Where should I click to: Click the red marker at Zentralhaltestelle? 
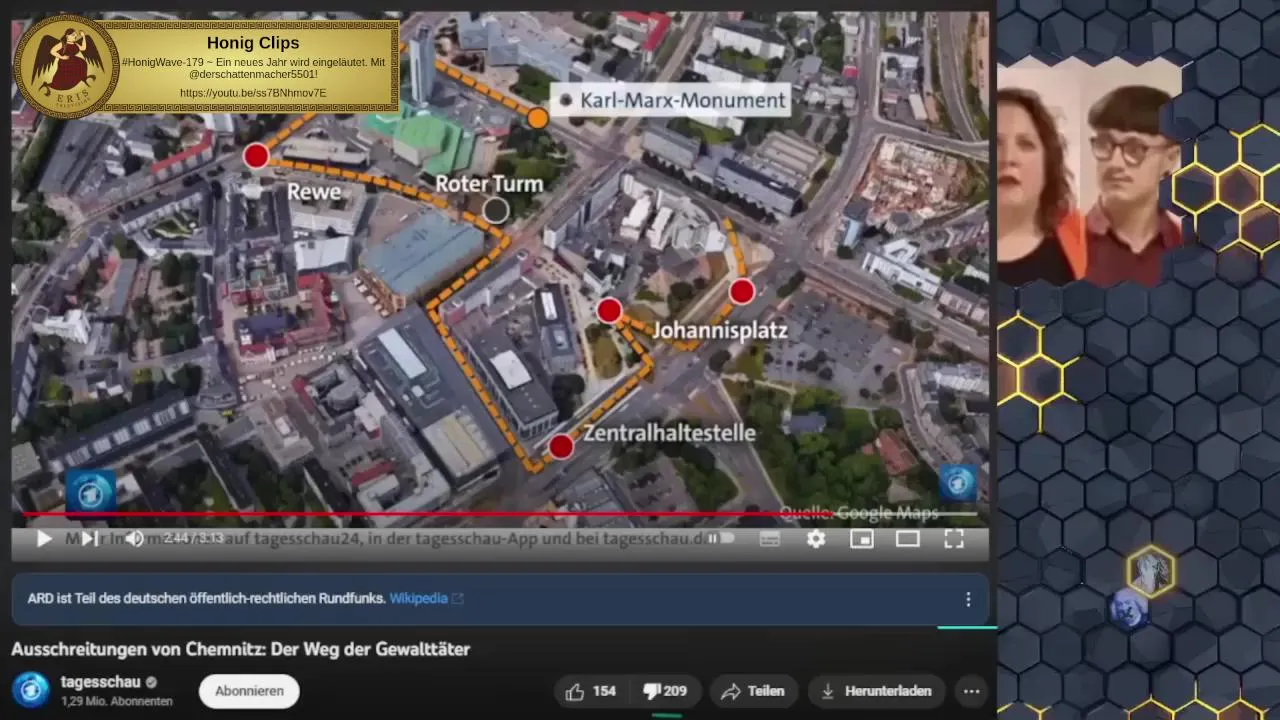pyautogui.click(x=561, y=446)
